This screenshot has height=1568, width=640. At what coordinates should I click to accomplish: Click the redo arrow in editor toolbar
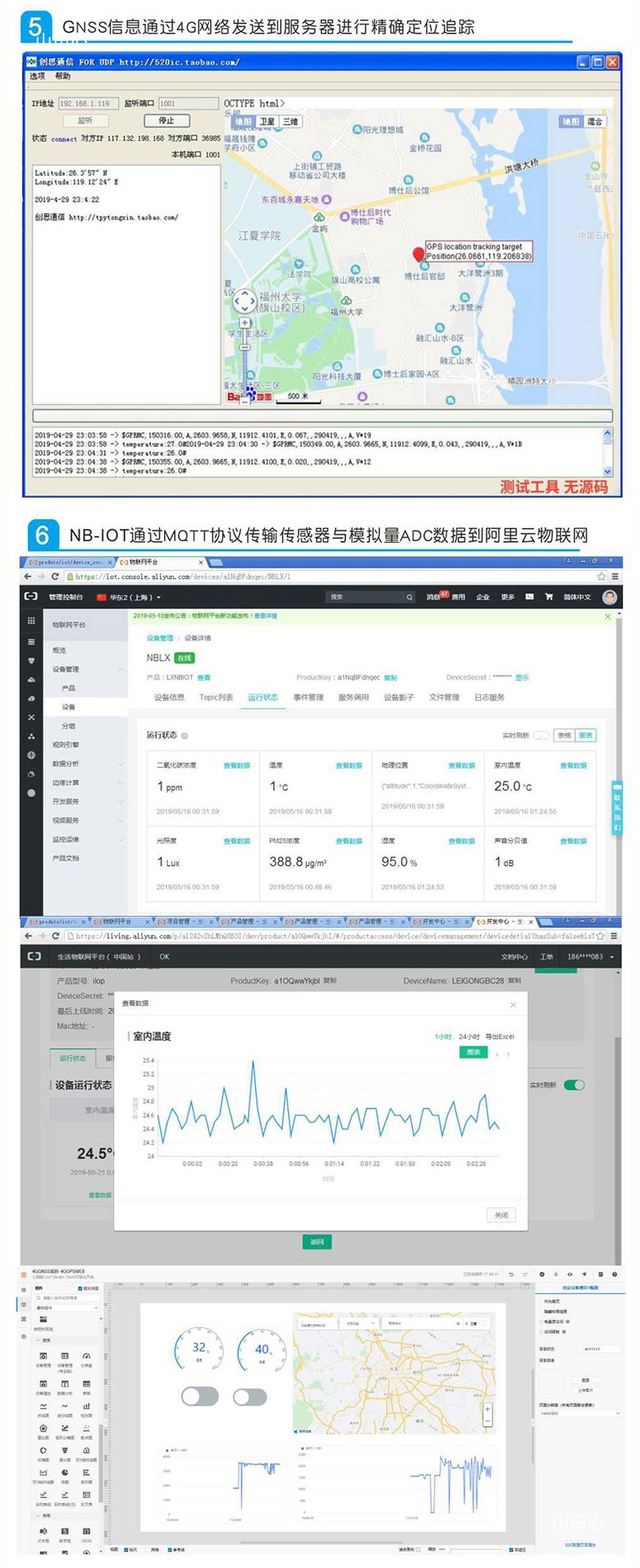(x=524, y=1274)
